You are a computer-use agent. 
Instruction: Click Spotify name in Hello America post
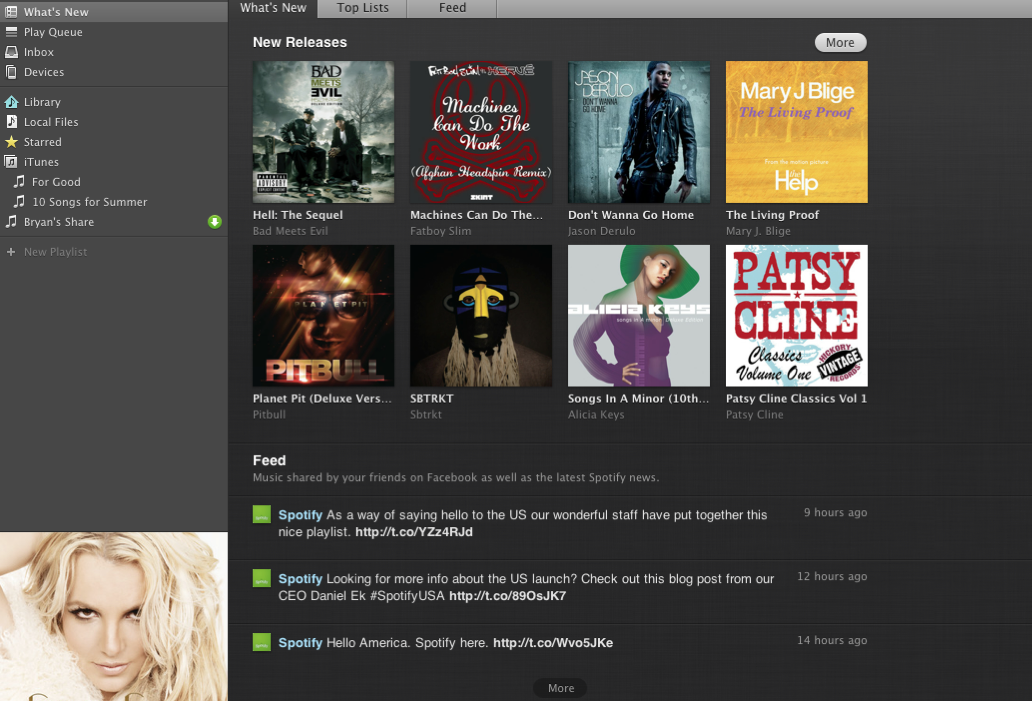(x=300, y=642)
